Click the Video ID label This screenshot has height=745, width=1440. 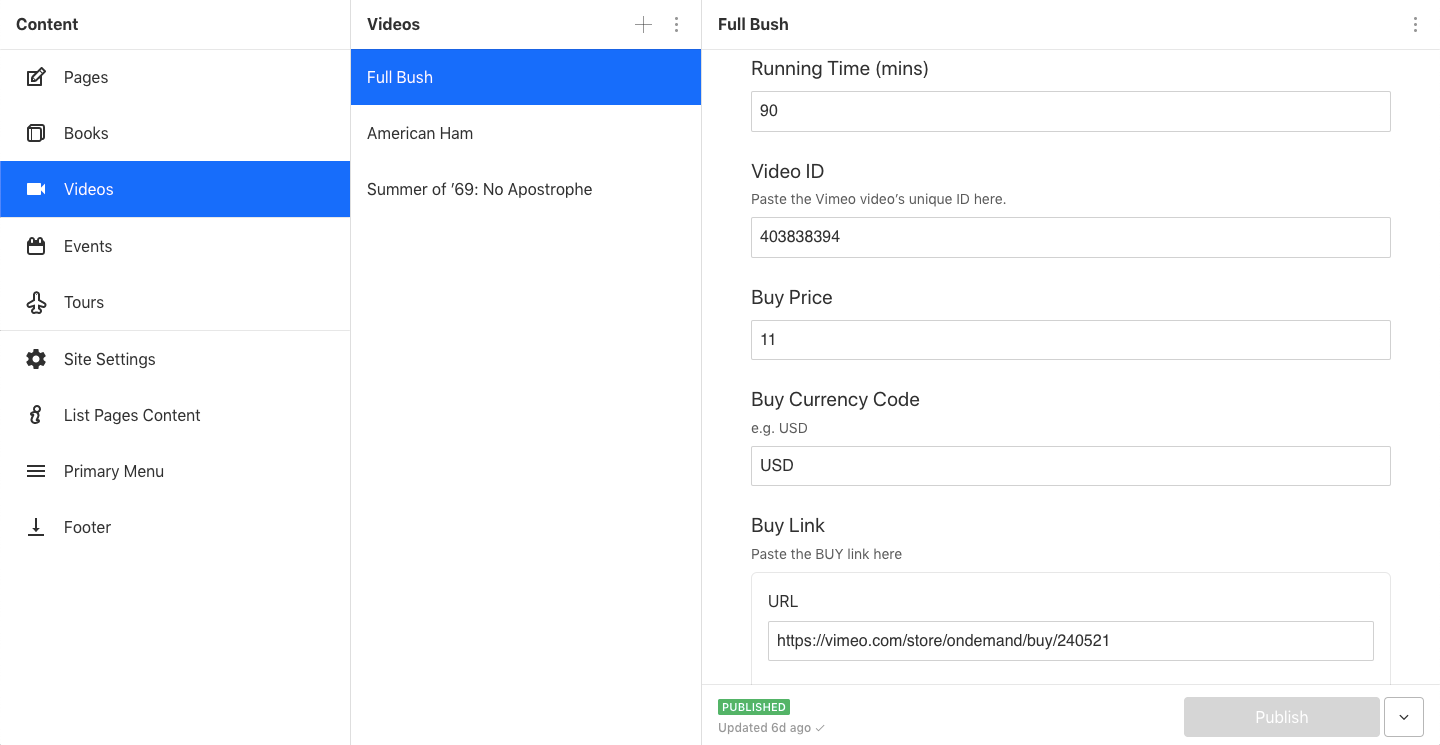pyautogui.click(x=788, y=171)
